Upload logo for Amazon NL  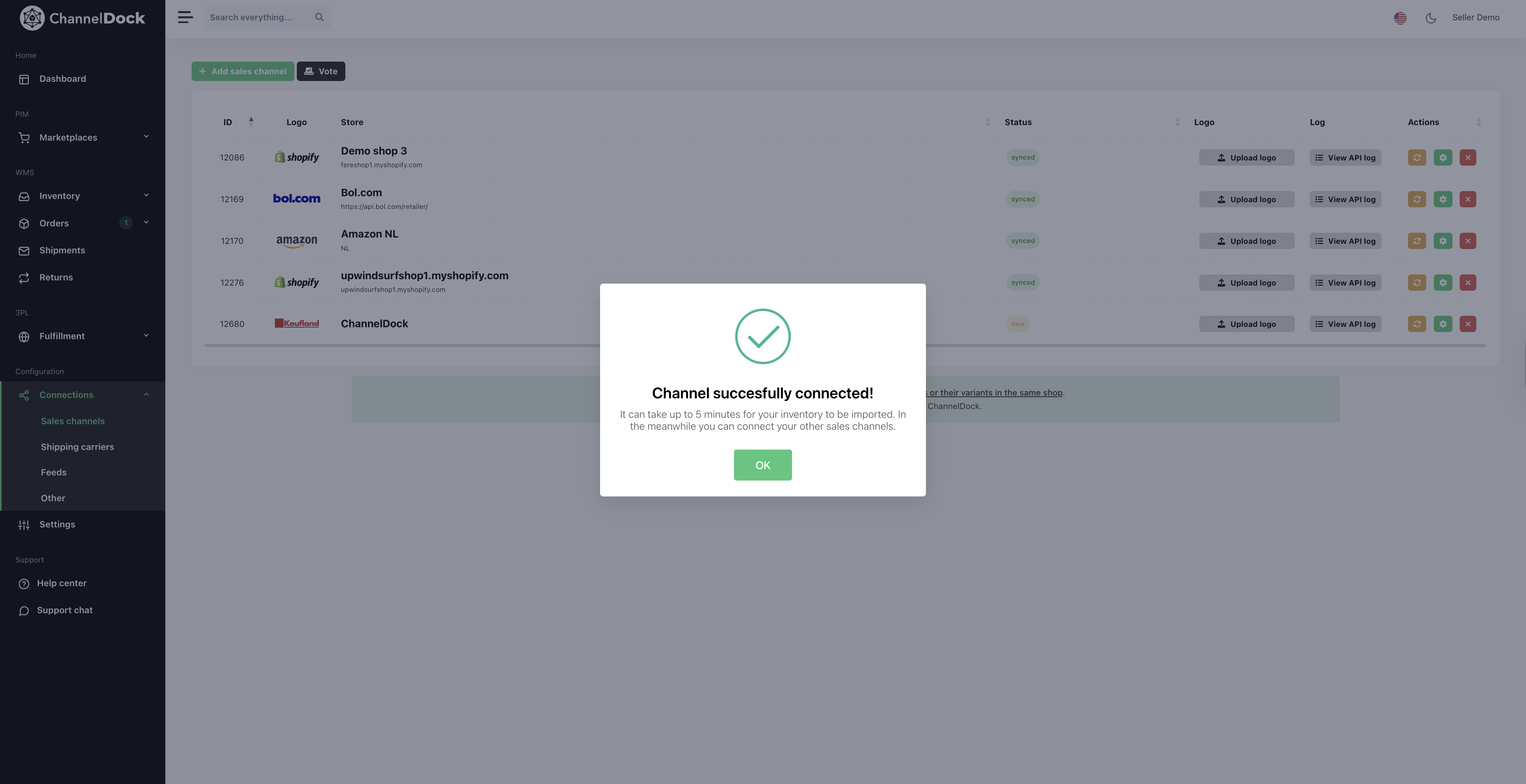coord(1246,241)
